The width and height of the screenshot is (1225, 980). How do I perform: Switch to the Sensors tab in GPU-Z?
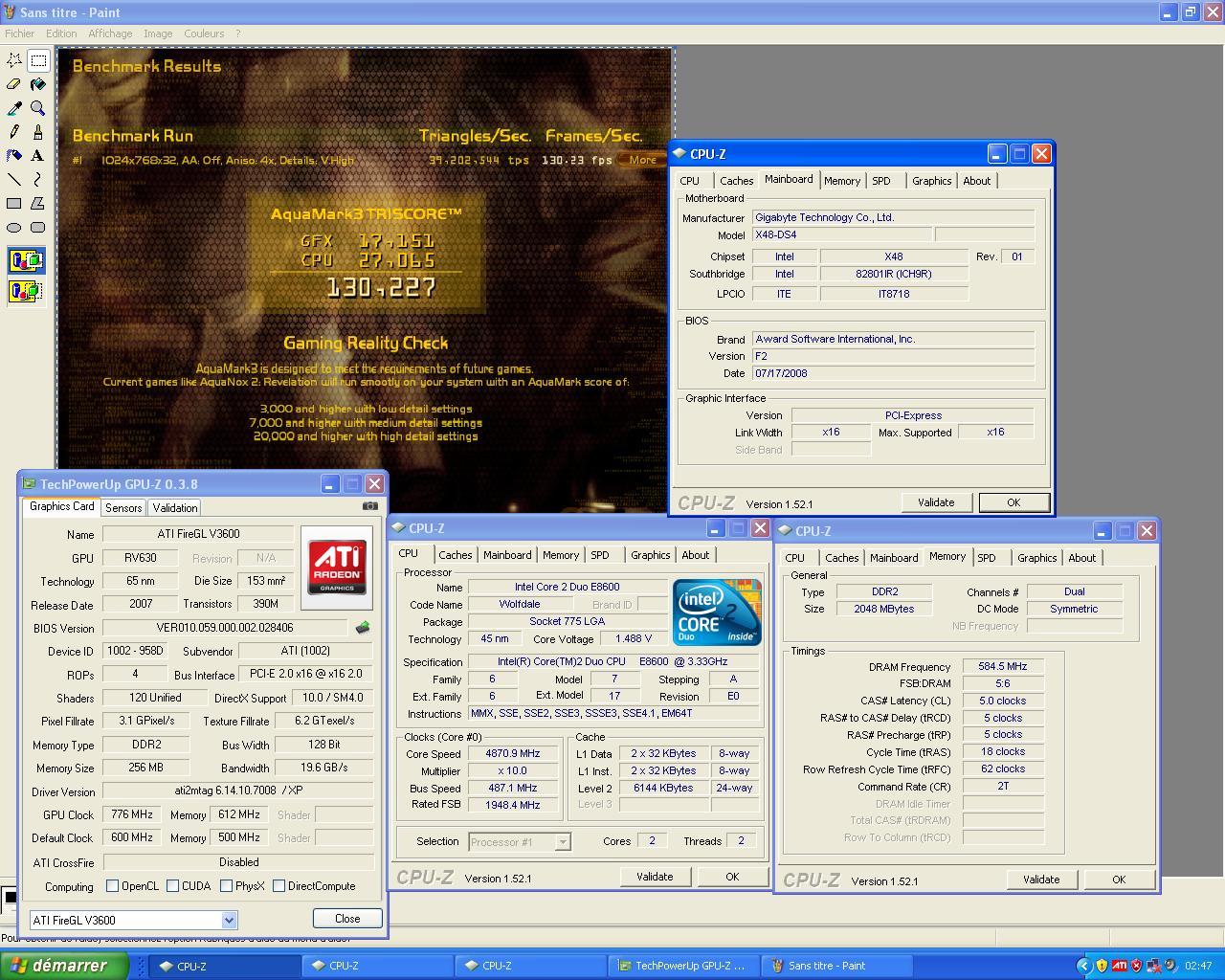(x=123, y=508)
